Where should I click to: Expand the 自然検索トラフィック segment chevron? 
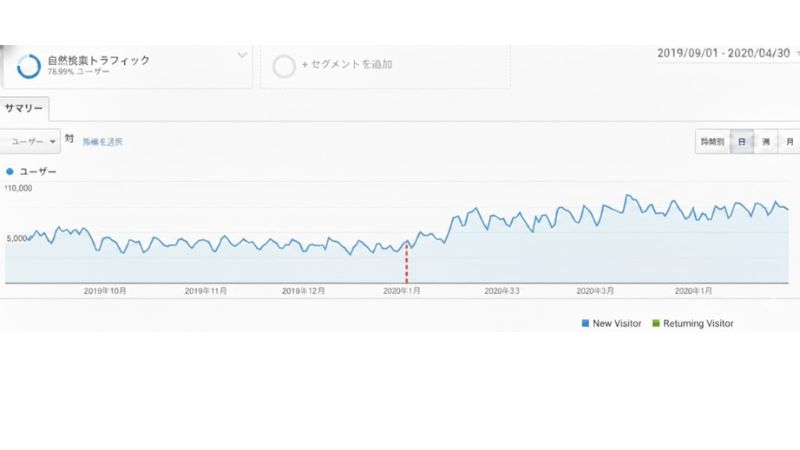pos(241,56)
